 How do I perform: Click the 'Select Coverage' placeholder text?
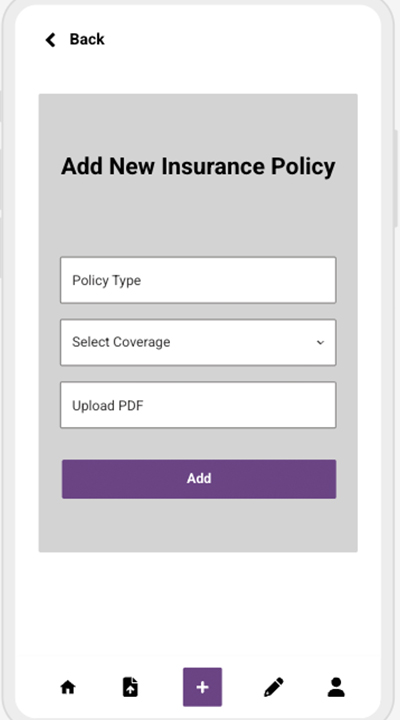pos(121,342)
